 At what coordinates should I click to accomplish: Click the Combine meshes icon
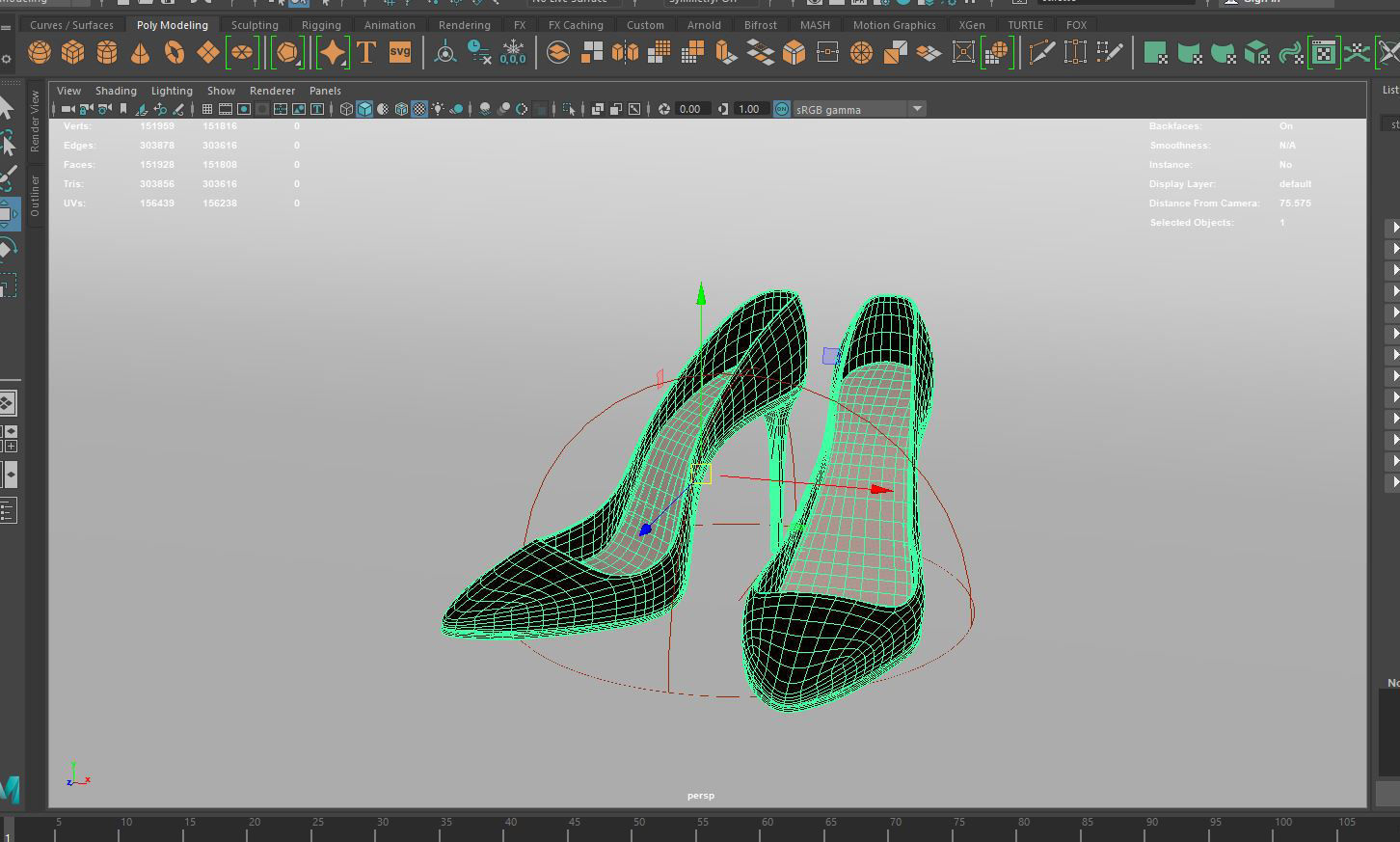tap(558, 52)
